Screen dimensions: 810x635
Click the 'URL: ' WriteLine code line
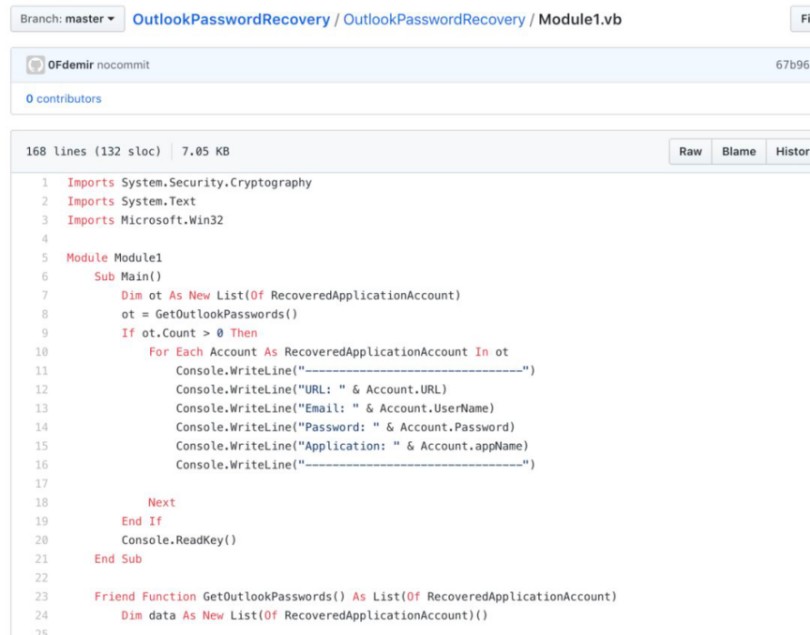(x=311, y=389)
